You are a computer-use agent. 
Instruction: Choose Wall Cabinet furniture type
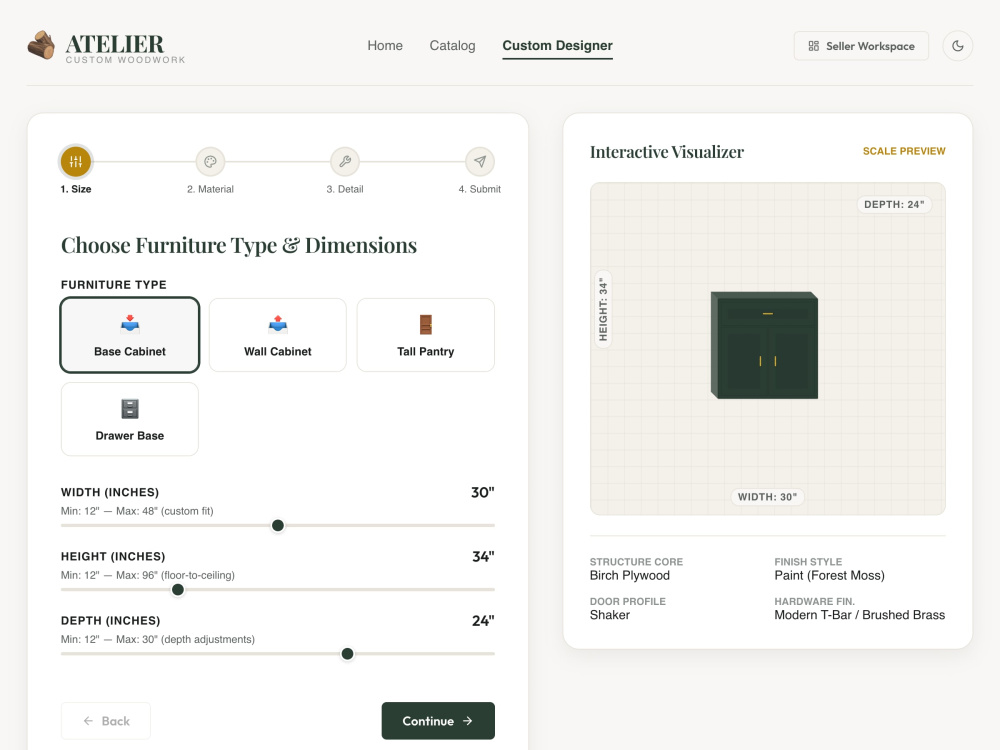pyautogui.click(x=277, y=335)
